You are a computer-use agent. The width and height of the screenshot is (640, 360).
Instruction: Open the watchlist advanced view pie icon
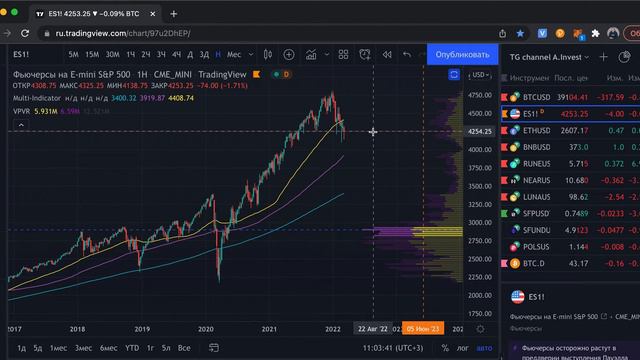624,57
